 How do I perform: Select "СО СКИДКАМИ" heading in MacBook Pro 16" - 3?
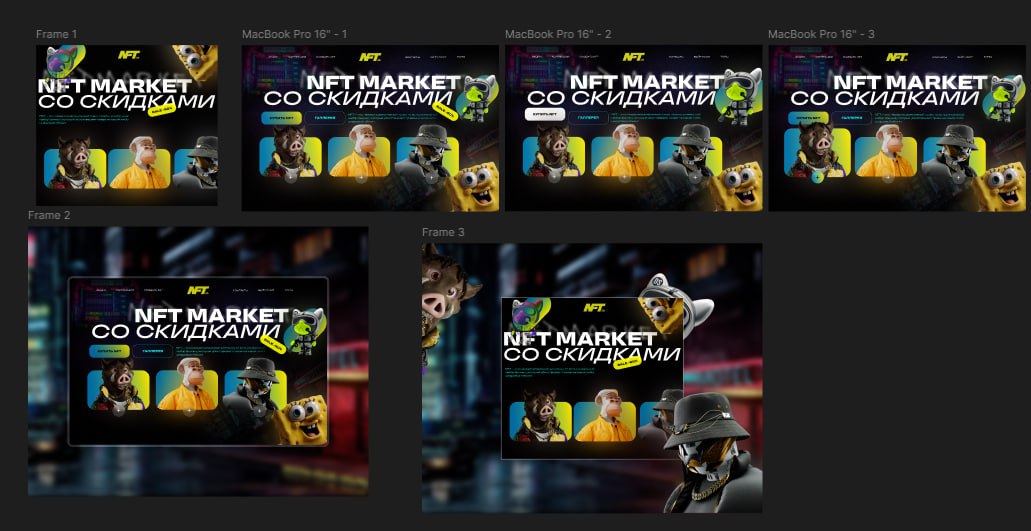(884, 98)
